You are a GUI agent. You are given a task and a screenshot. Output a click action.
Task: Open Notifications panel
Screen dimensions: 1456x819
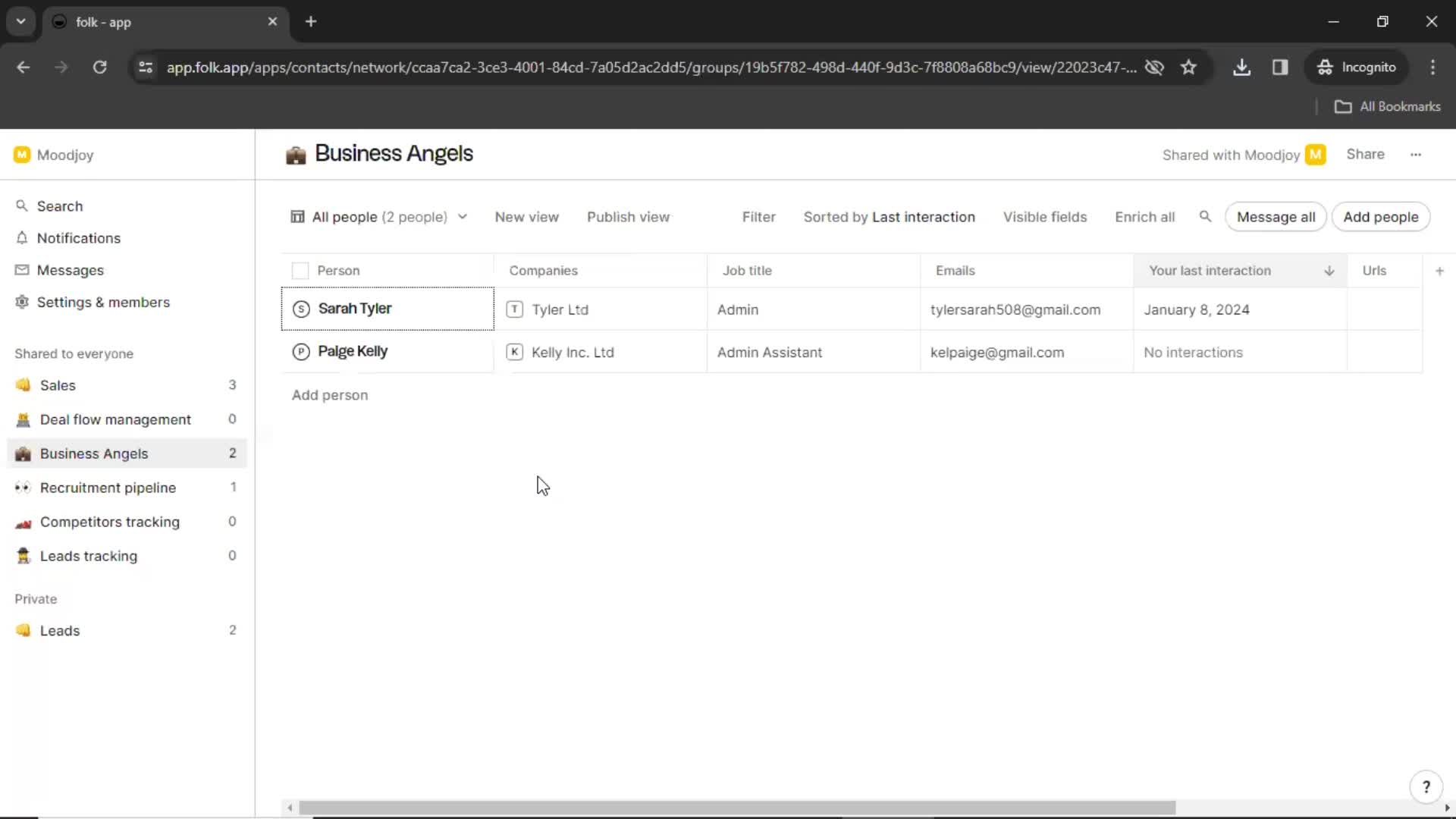tap(79, 238)
